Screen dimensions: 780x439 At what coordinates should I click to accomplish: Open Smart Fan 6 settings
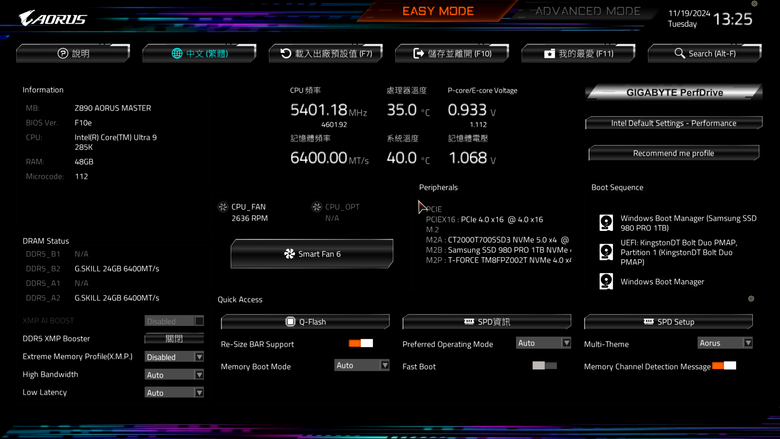click(x=312, y=254)
